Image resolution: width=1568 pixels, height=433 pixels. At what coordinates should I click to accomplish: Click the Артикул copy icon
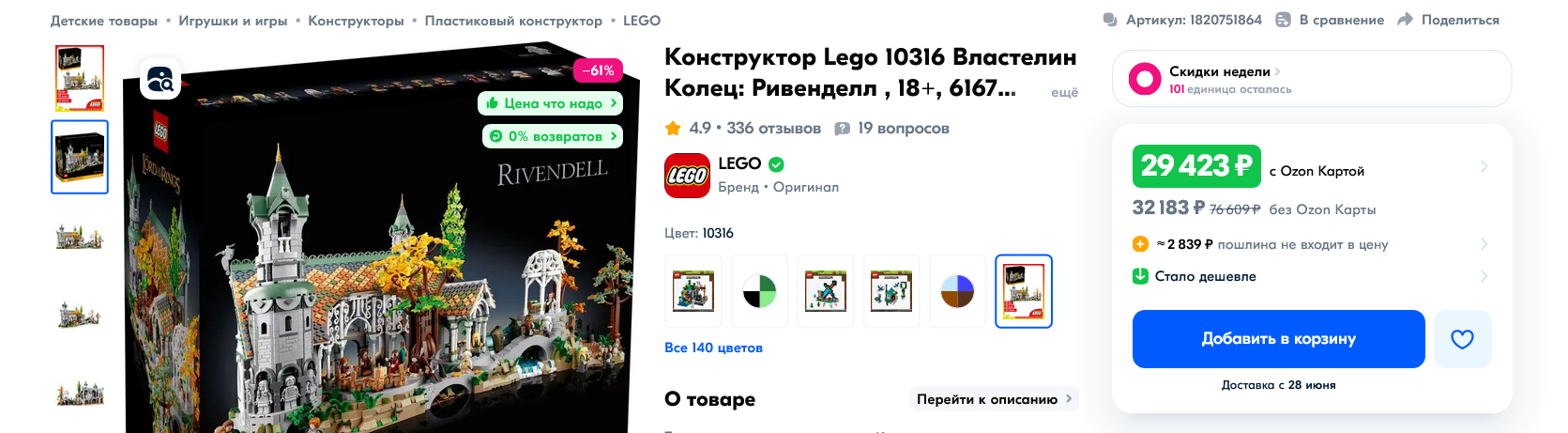(1110, 20)
